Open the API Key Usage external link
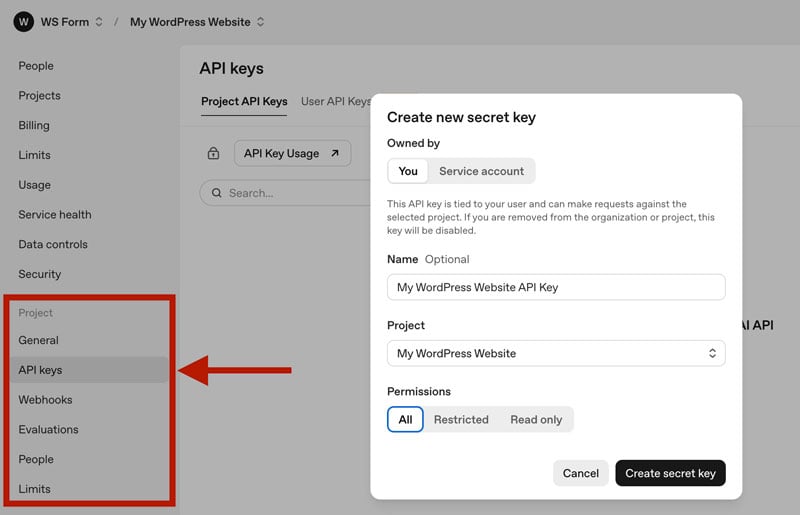Image resolution: width=800 pixels, height=515 pixels. [x=292, y=153]
